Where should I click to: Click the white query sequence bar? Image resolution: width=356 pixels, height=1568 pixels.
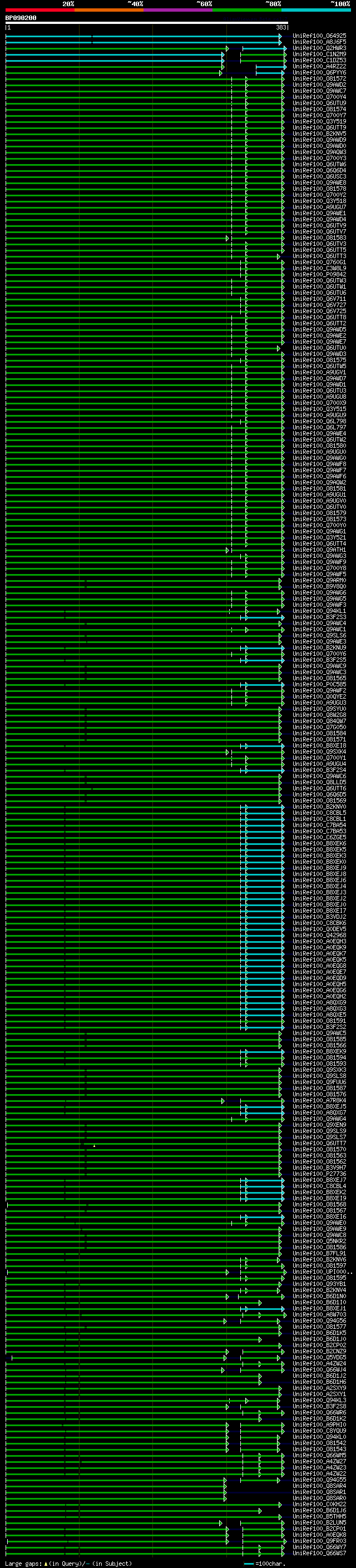(147, 22)
